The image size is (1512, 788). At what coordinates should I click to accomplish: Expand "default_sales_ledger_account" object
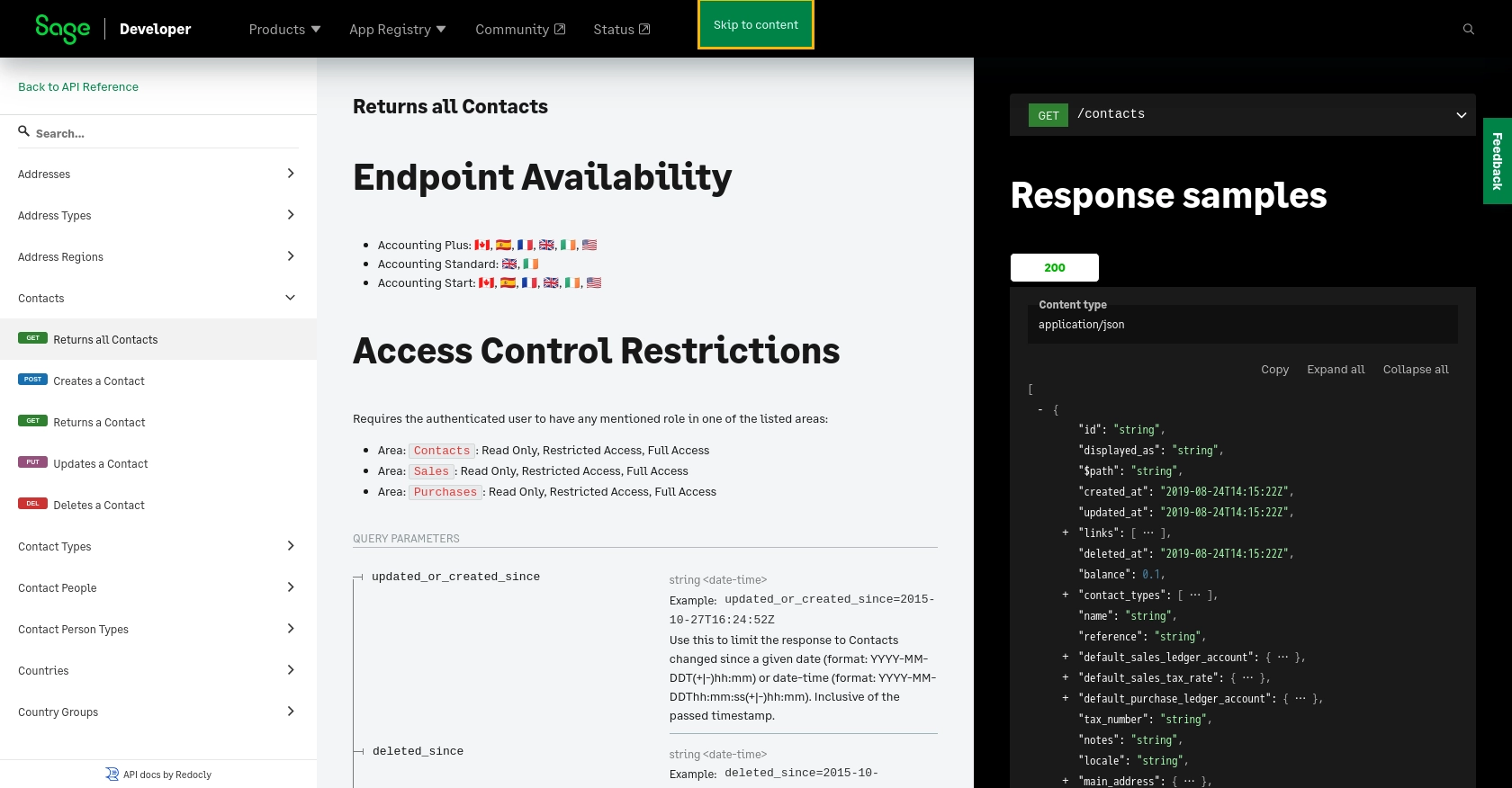[x=1066, y=657]
